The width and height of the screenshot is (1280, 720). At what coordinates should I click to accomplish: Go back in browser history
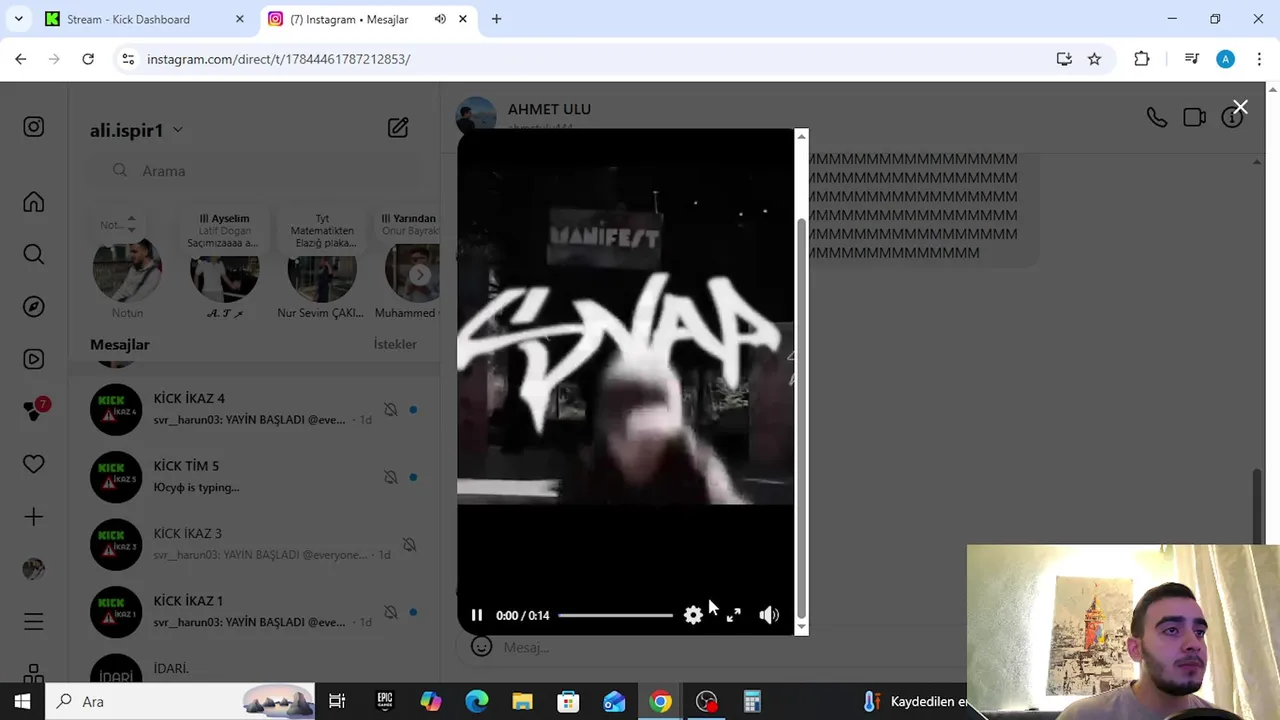(21, 59)
